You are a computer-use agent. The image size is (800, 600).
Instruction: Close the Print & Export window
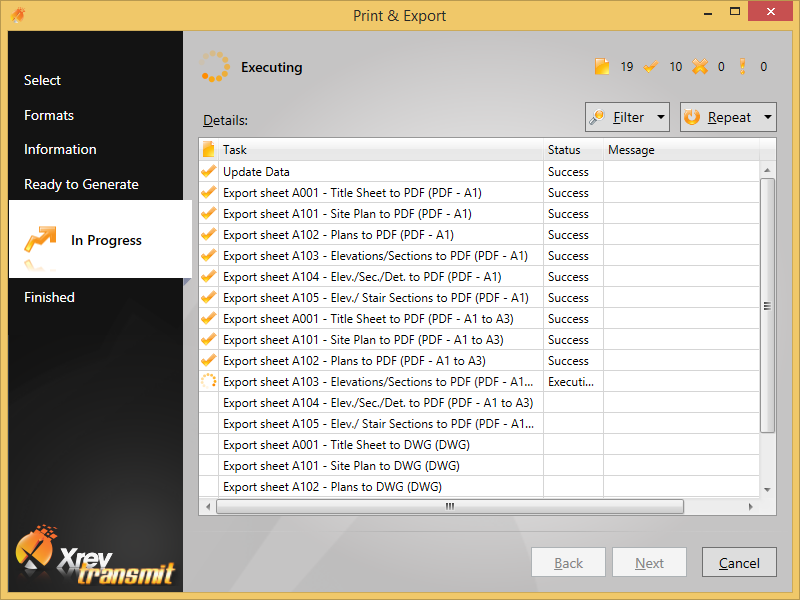[771, 11]
